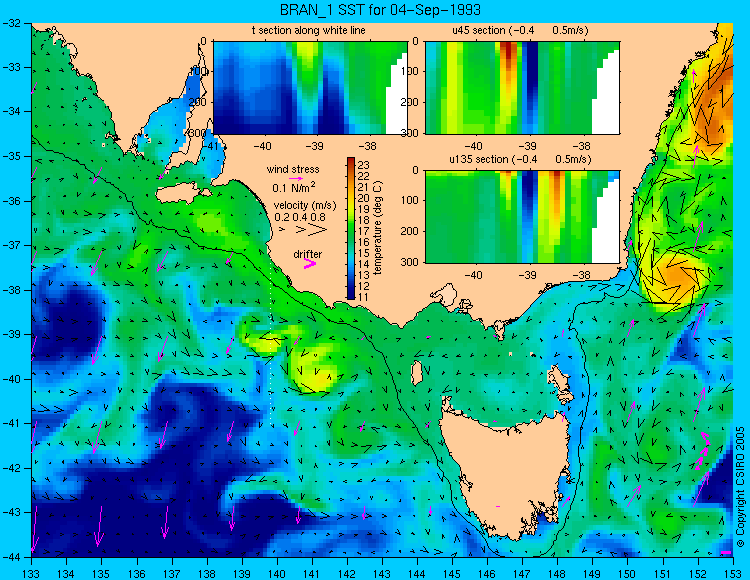Screen dimensions: 750x580
Task: Click latitude axis label -41
Action: tap(13, 424)
